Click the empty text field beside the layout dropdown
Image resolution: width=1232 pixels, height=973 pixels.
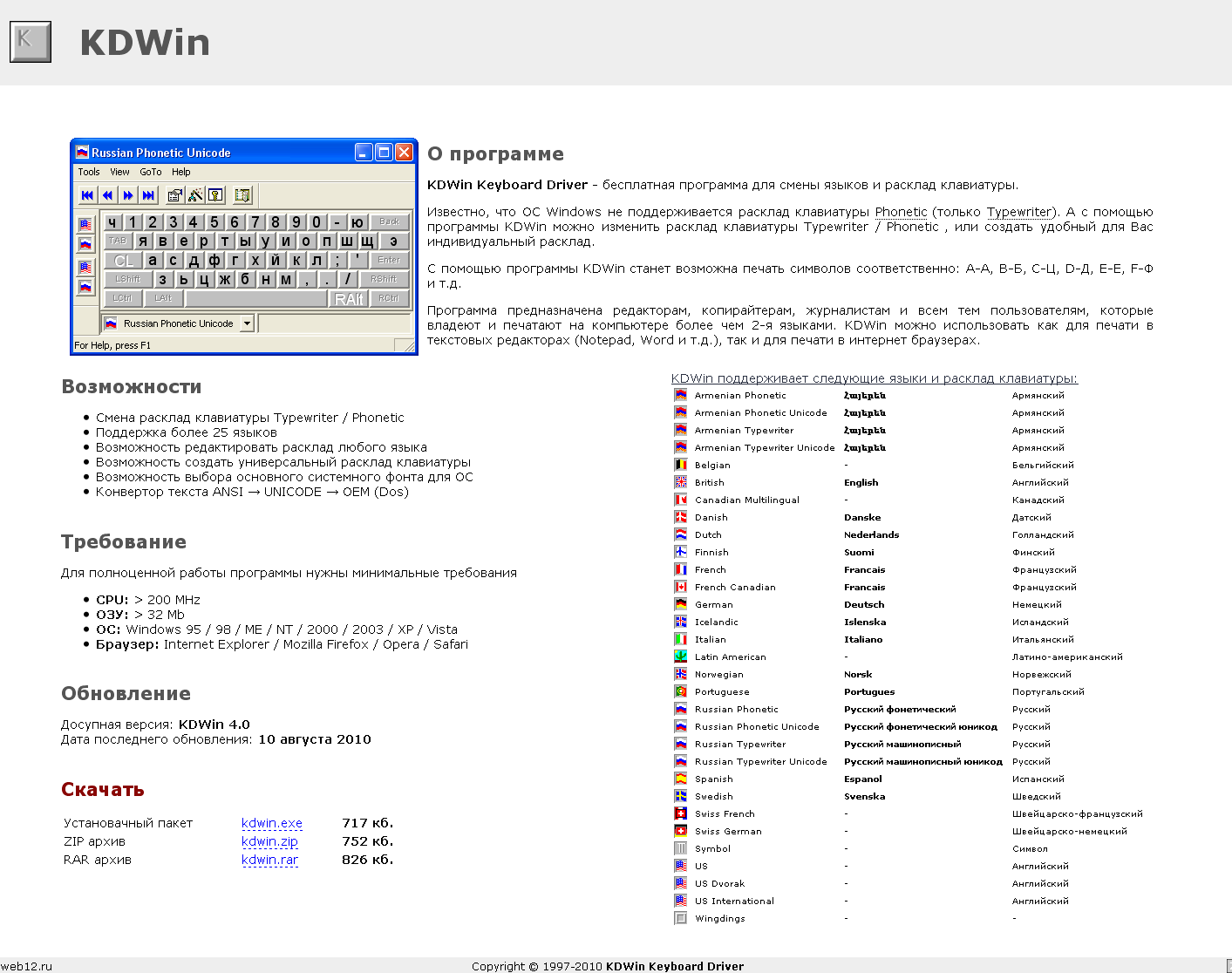(x=334, y=323)
